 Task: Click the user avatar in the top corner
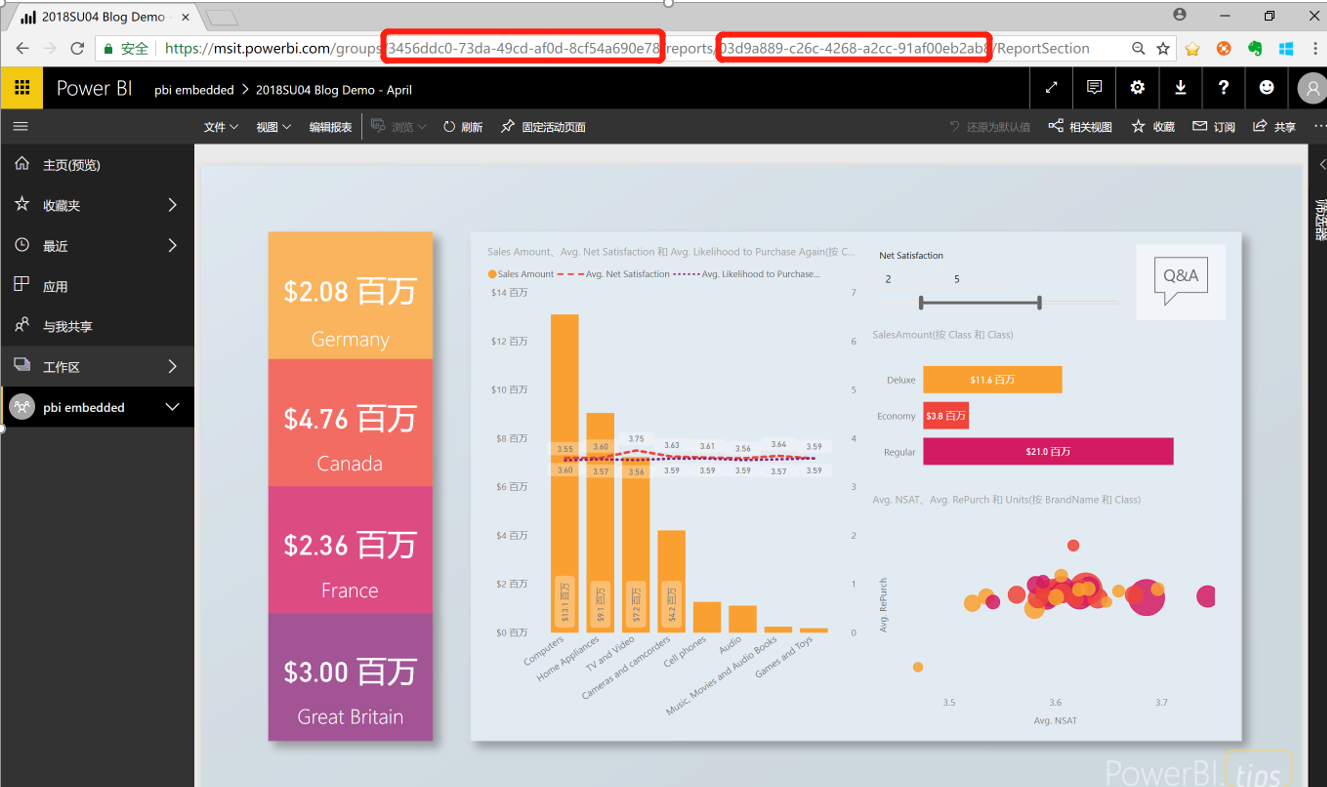click(x=1311, y=88)
